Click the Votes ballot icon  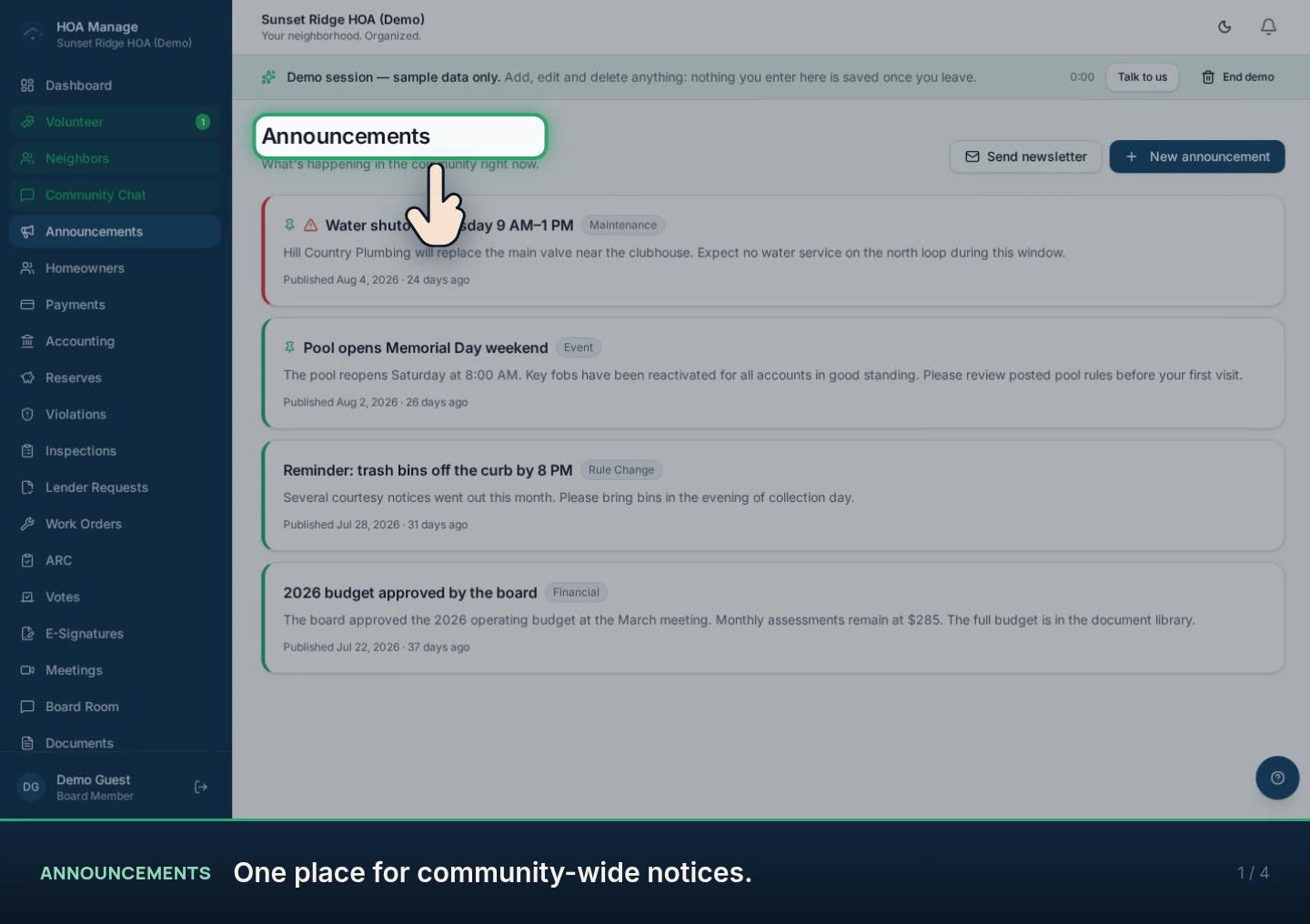point(27,597)
